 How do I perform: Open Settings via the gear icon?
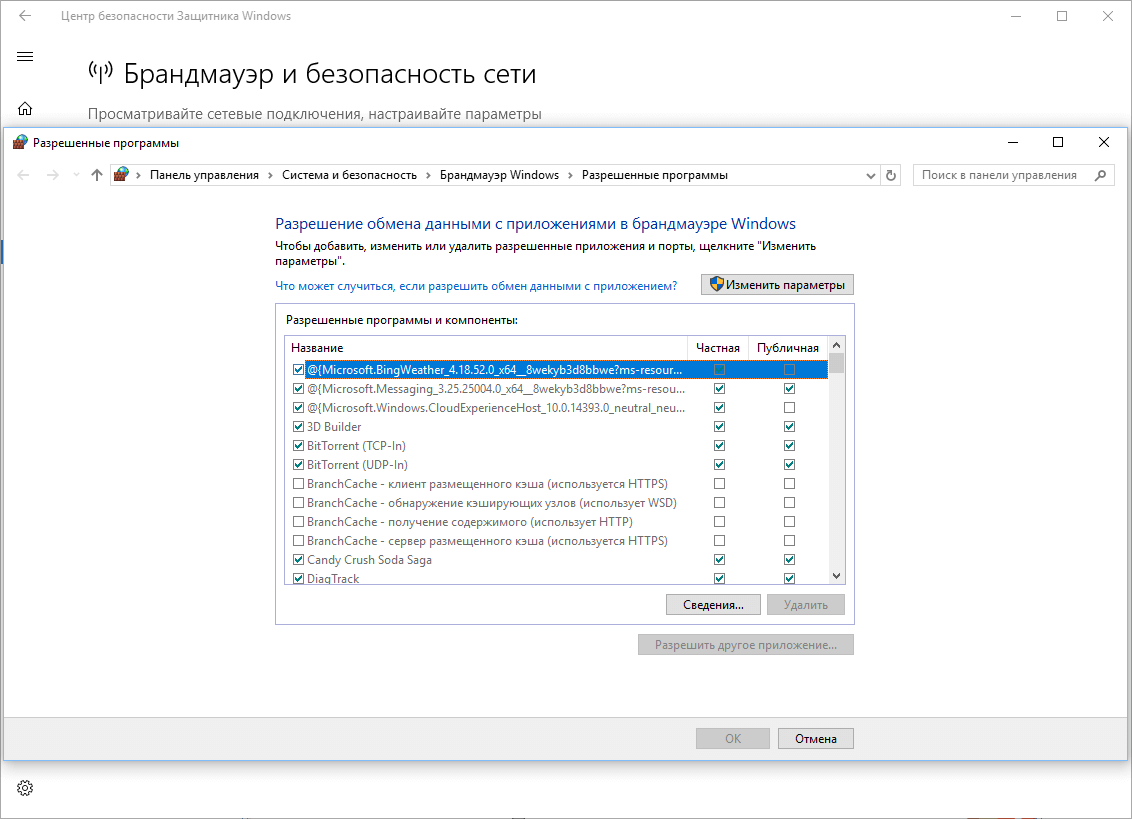coord(24,788)
